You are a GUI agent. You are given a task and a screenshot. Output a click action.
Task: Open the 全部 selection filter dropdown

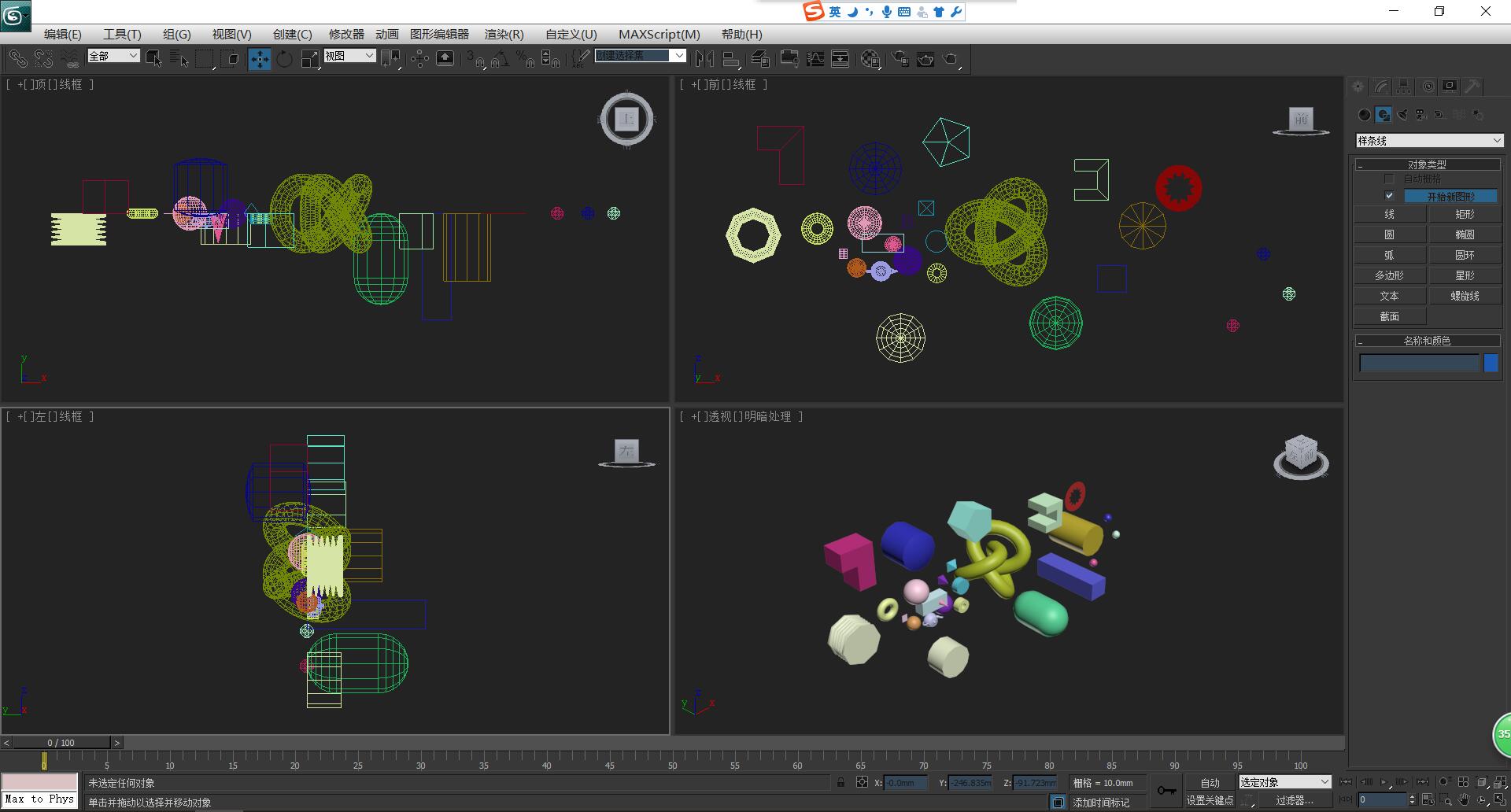click(x=113, y=56)
